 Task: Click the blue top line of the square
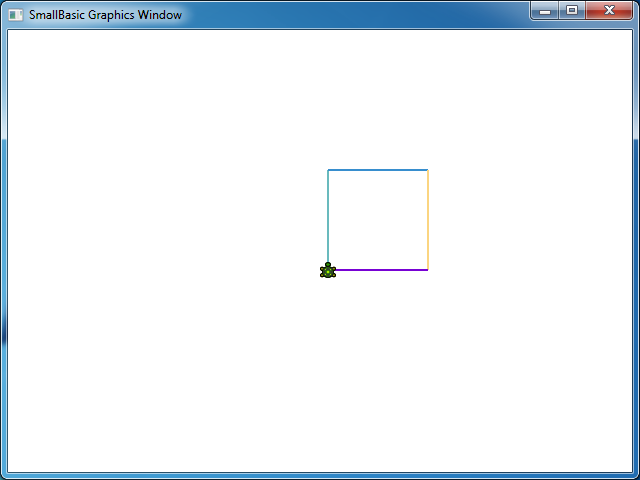(378, 170)
